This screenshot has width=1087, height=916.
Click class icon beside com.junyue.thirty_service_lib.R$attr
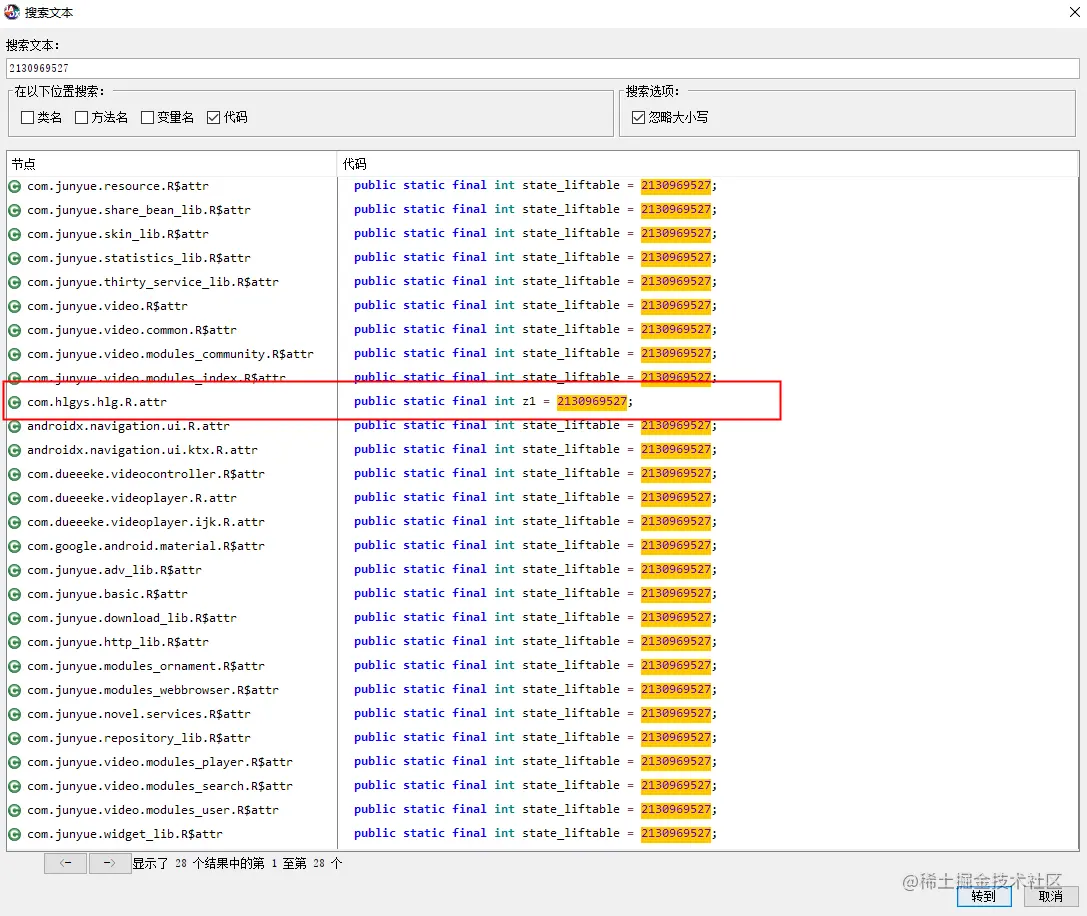tap(14, 282)
